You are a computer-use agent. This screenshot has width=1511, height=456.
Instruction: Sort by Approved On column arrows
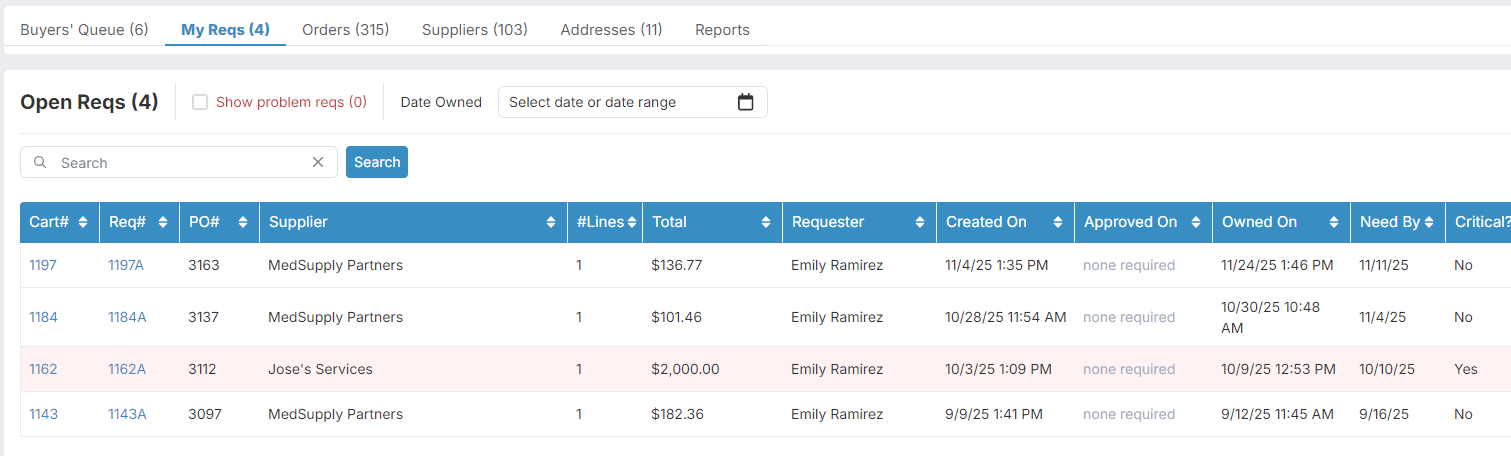coord(1196,222)
